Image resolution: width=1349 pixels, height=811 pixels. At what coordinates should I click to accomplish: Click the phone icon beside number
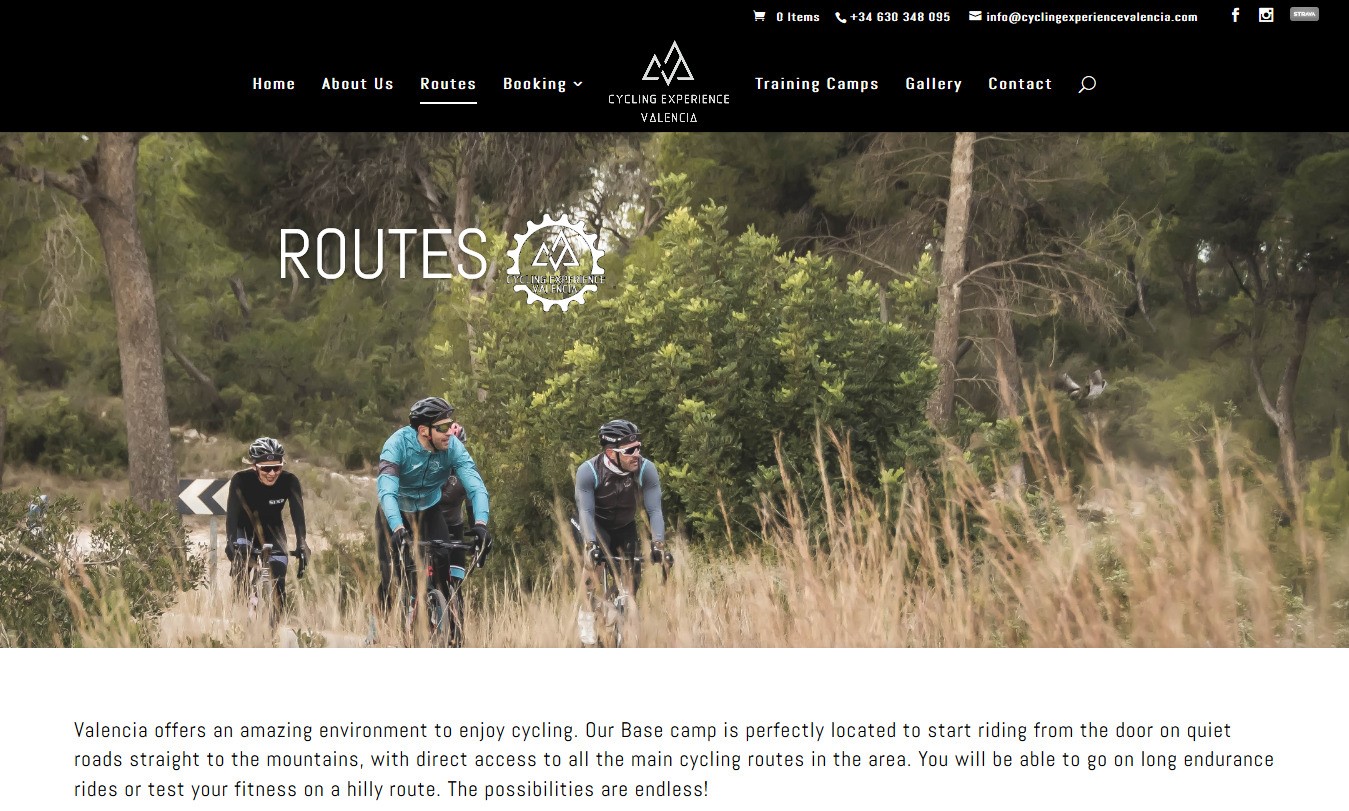[841, 17]
